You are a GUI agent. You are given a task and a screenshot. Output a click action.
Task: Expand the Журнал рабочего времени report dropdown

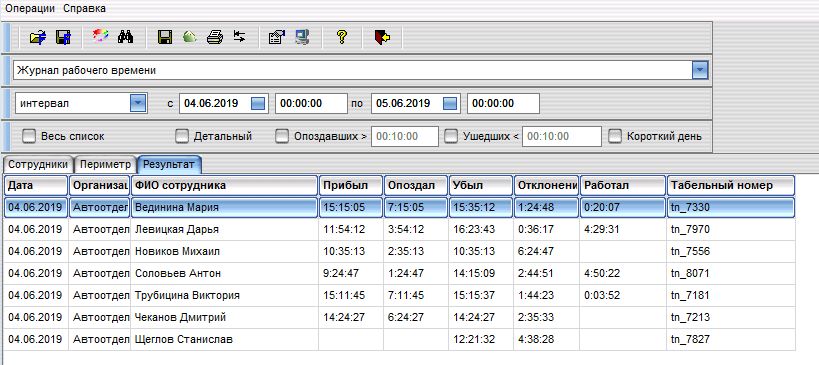pyautogui.click(x=700, y=70)
